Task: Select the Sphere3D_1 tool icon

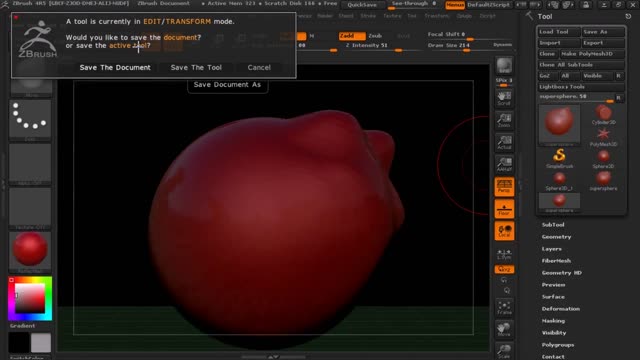Action: (x=559, y=180)
